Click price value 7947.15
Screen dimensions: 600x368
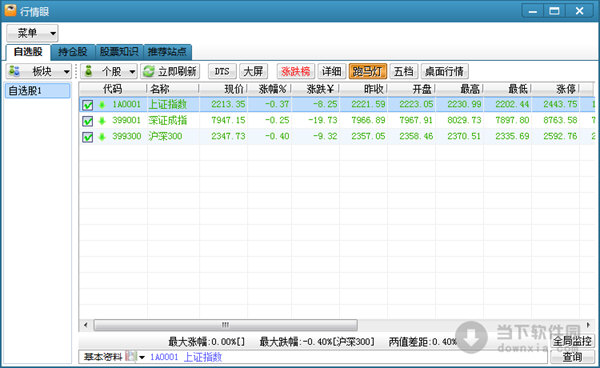coord(228,120)
